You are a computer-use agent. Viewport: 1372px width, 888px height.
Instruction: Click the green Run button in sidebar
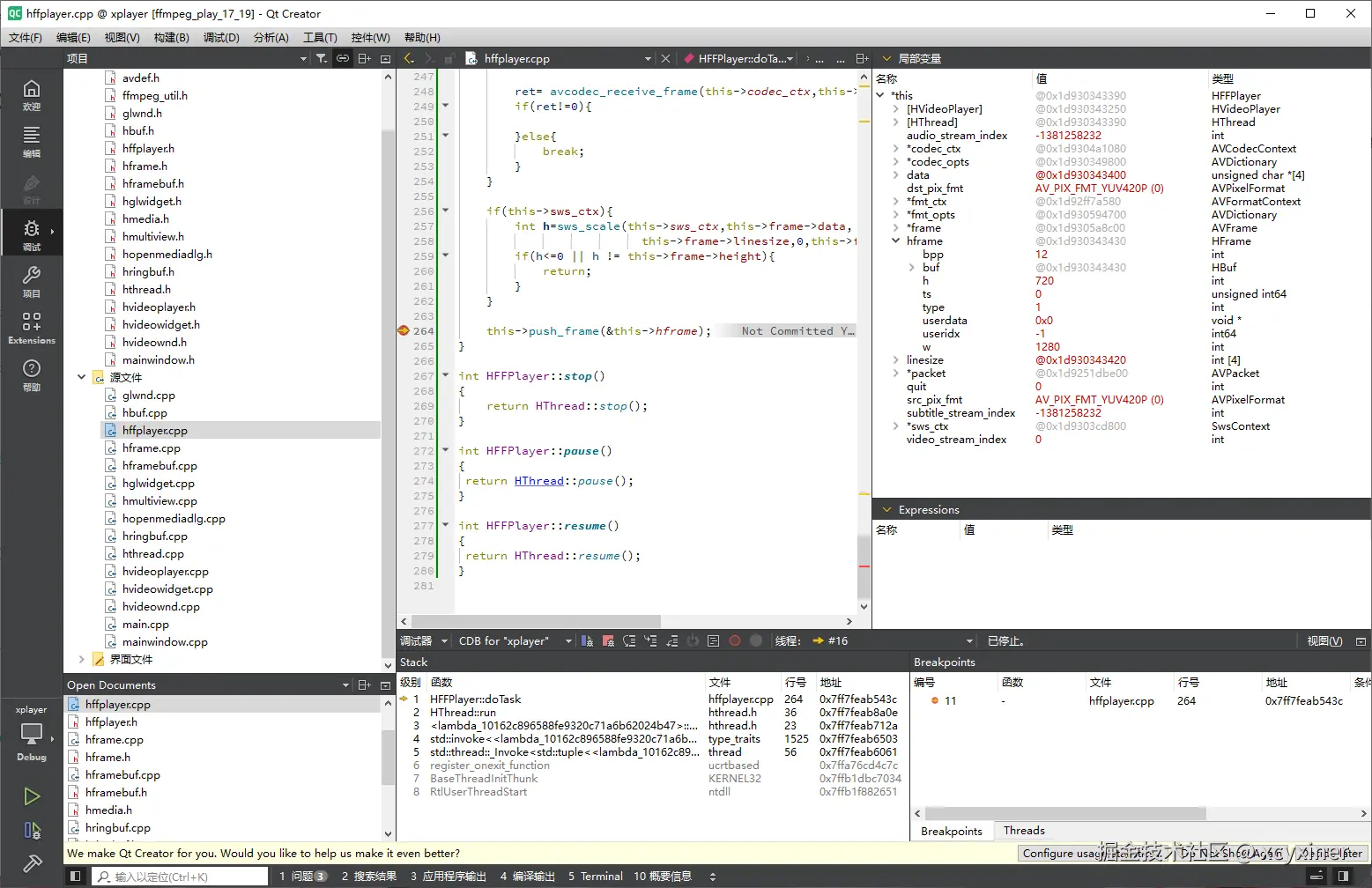pyautogui.click(x=32, y=796)
